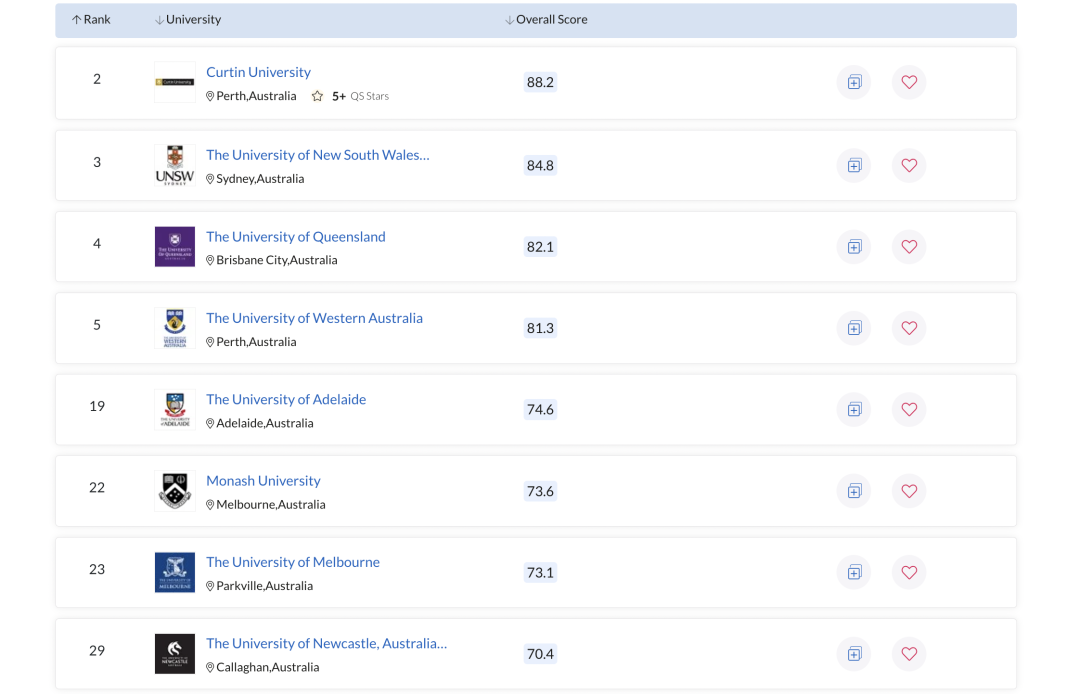Open The University of Western Australia link
This screenshot has height=694, width=1080.
pos(314,317)
